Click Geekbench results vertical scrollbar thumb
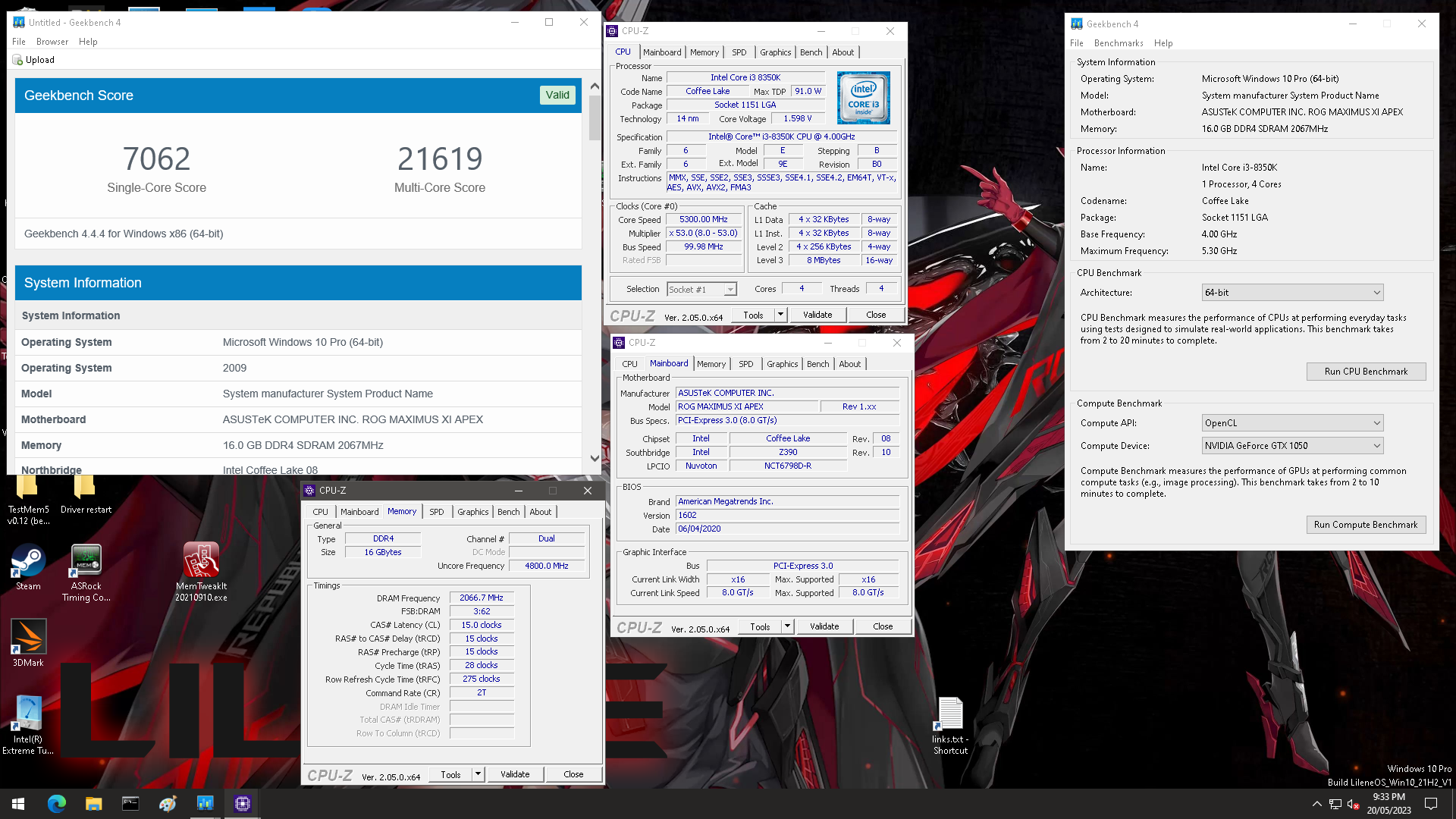The image size is (1456, 819). click(595, 118)
